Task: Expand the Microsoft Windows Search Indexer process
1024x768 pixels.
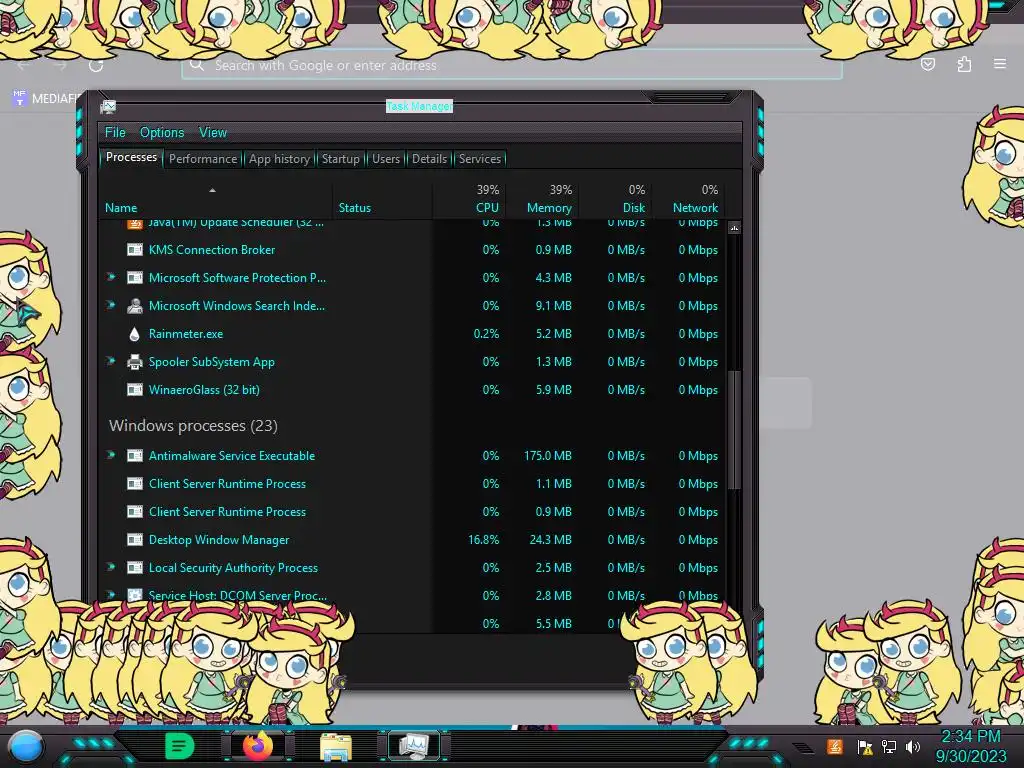Action: (x=111, y=305)
